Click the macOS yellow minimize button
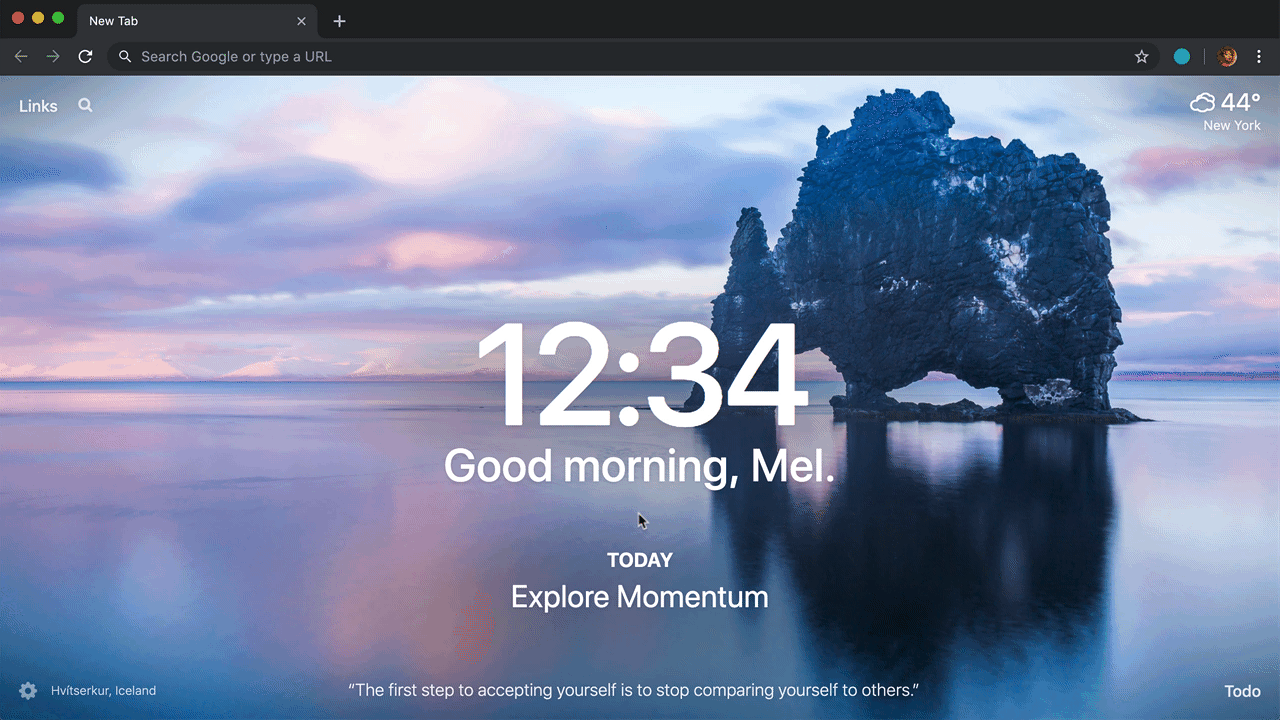This screenshot has width=1280, height=720. click(x=38, y=18)
